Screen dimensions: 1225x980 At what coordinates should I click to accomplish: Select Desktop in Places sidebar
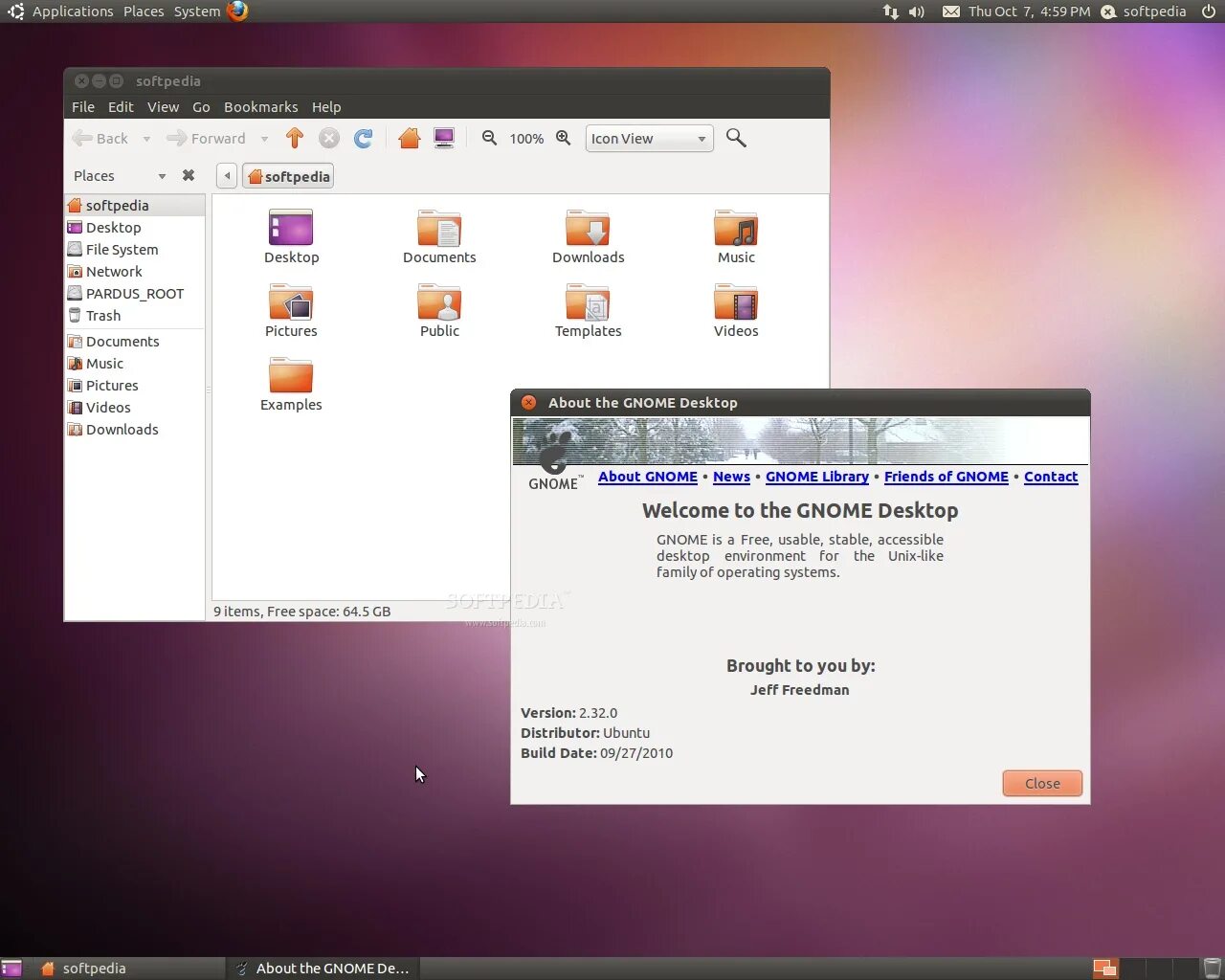[x=135, y=227]
